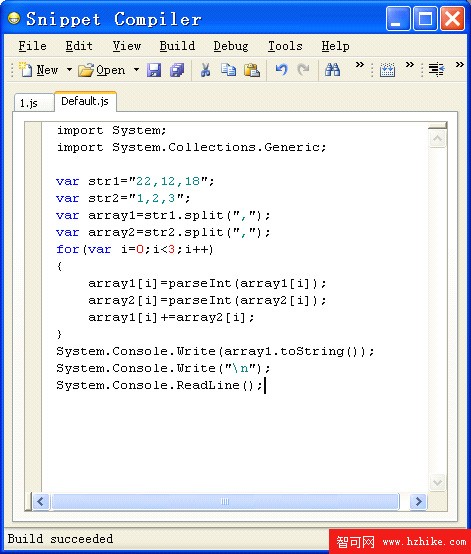Expand the Open button dropdown arrow
The width and height of the screenshot is (471, 554).
tap(136, 70)
